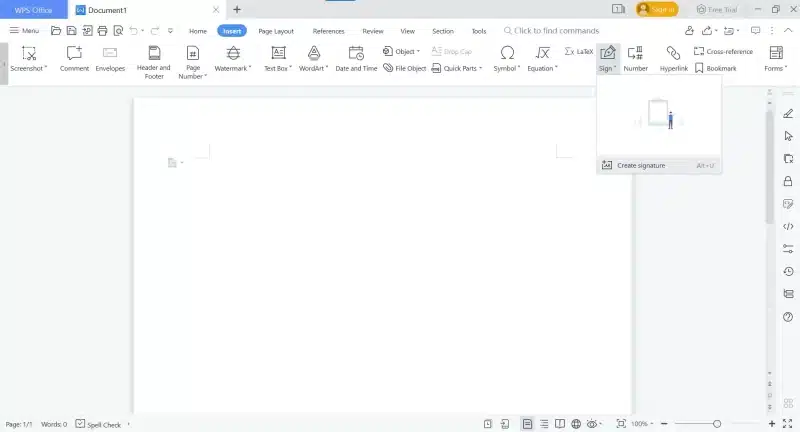Open a new tab with plus button

pos(237,9)
